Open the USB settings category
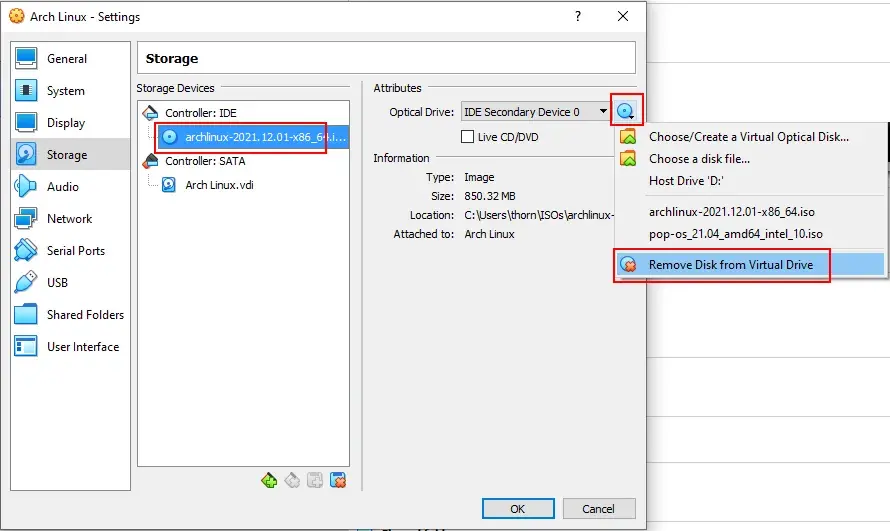Viewport: 890px width, 531px height. coord(70,282)
